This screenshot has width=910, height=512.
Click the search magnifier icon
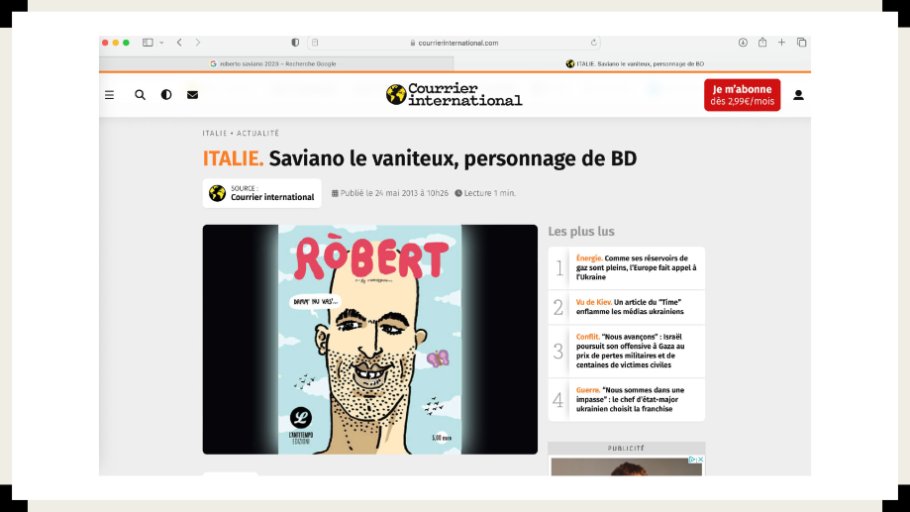140,95
